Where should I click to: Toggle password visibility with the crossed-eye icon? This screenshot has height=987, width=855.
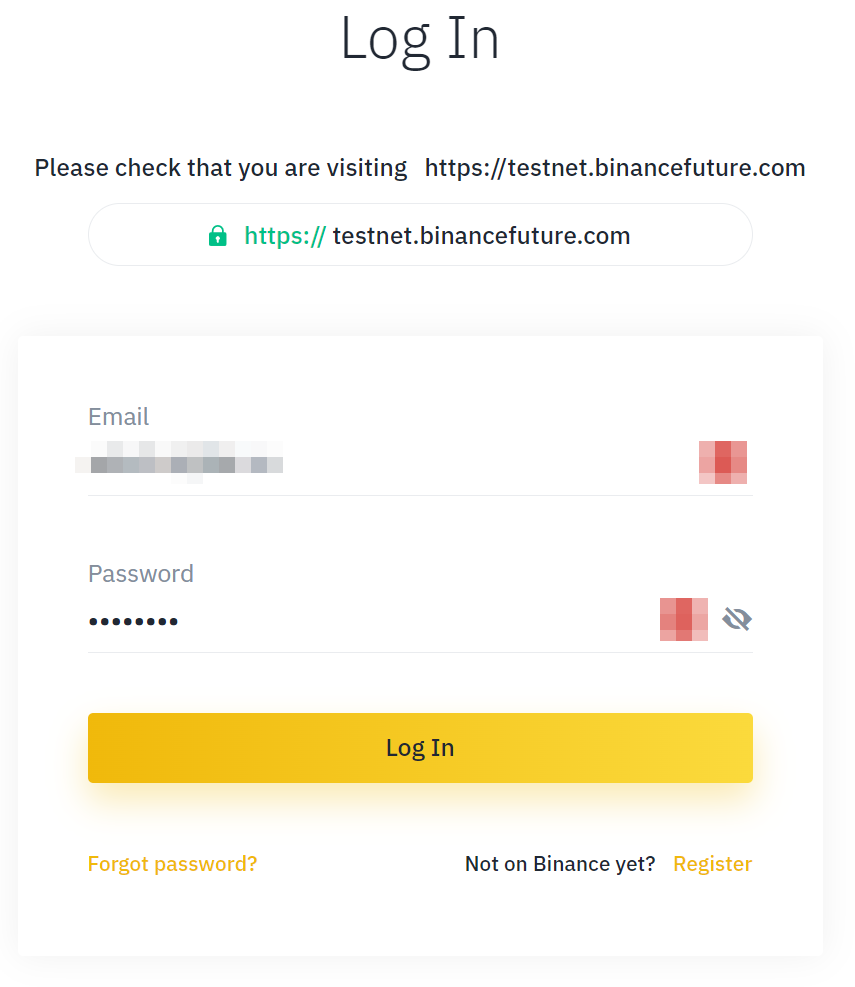pyautogui.click(x=737, y=619)
